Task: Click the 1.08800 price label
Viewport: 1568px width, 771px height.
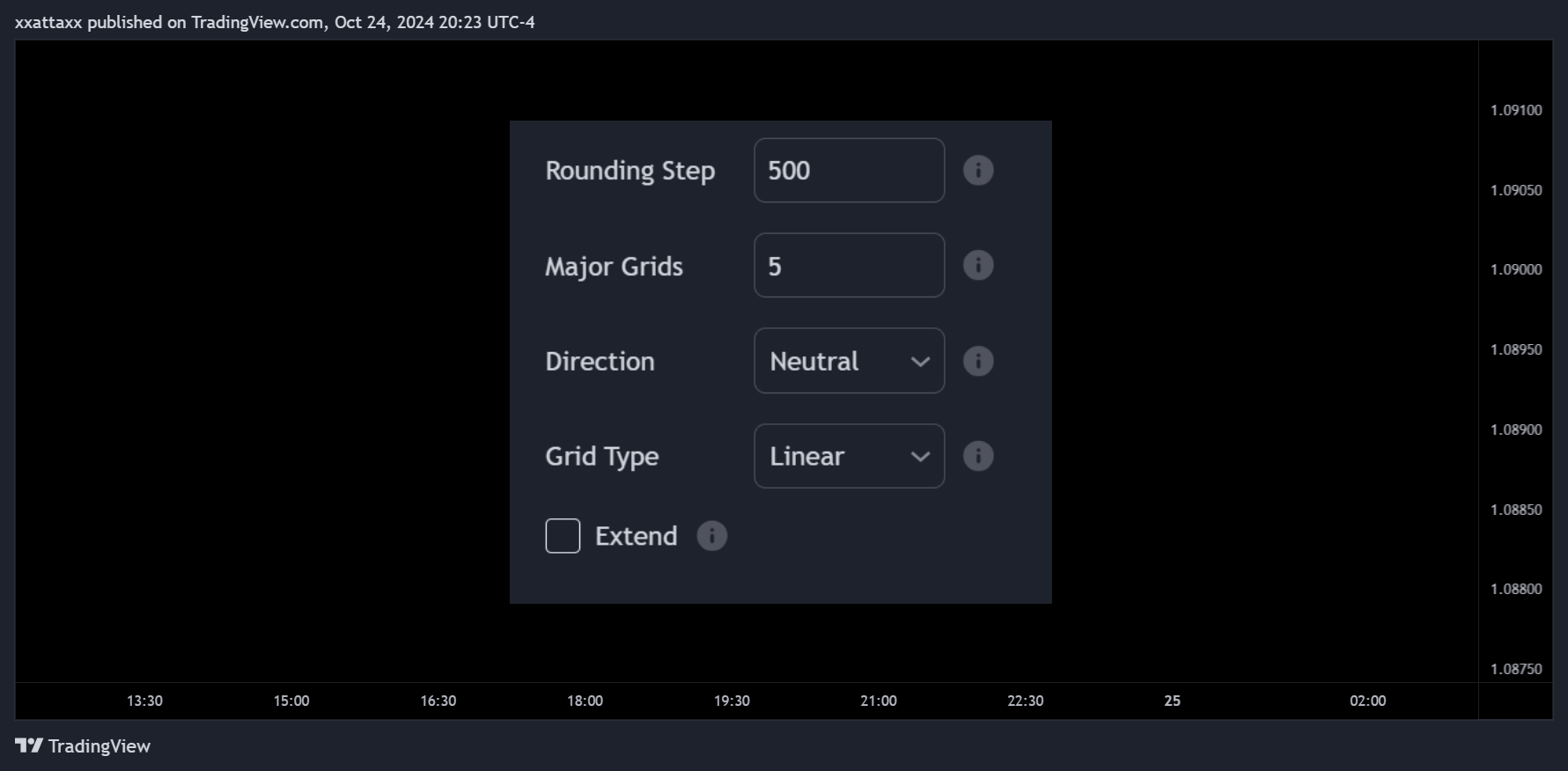Action: pos(1516,589)
